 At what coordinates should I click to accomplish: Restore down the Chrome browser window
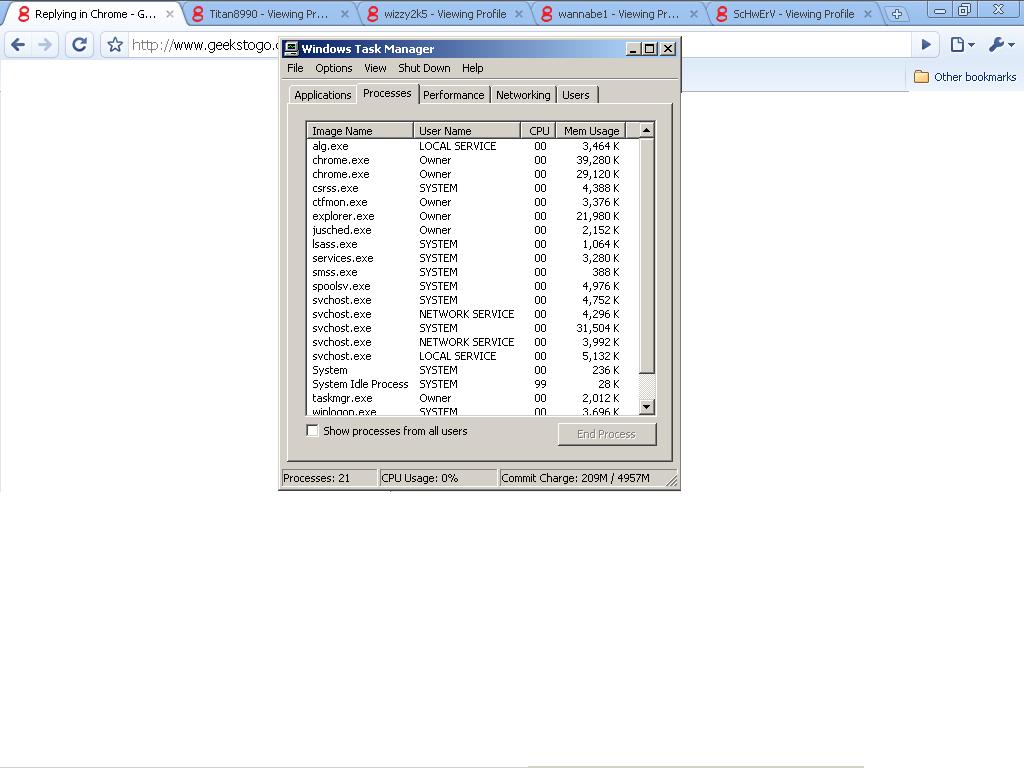(965, 10)
